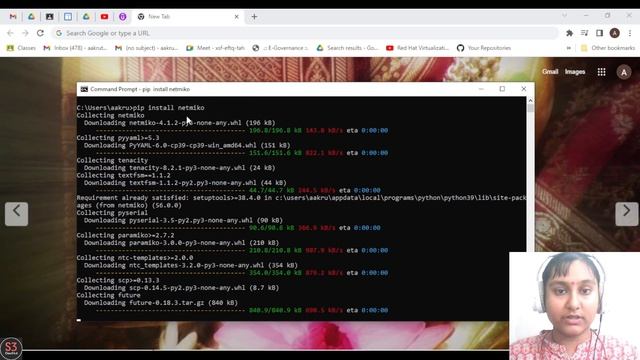Click 'Downloading future-0.18.3.tar.gz' line

tap(161, 303)
